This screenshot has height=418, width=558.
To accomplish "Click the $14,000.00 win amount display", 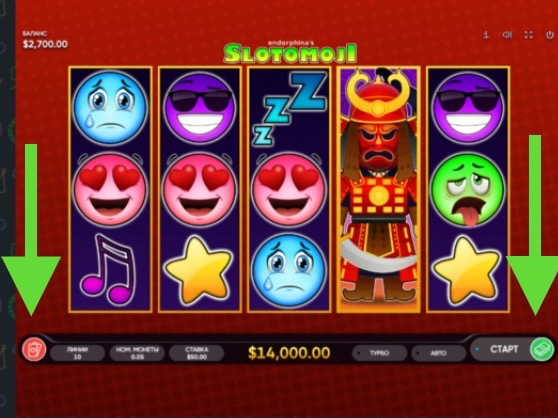I will (x=289, y=353).
